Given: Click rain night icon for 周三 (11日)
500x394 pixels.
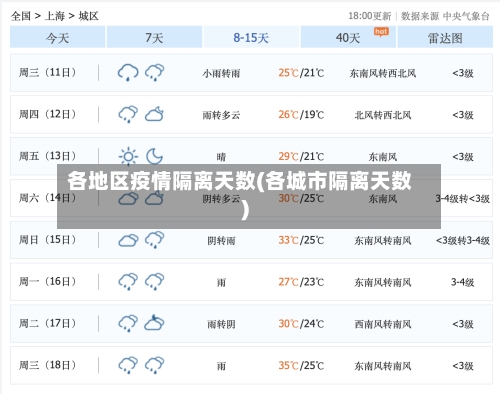Looking at the screenshot, I should pos(155,72).
